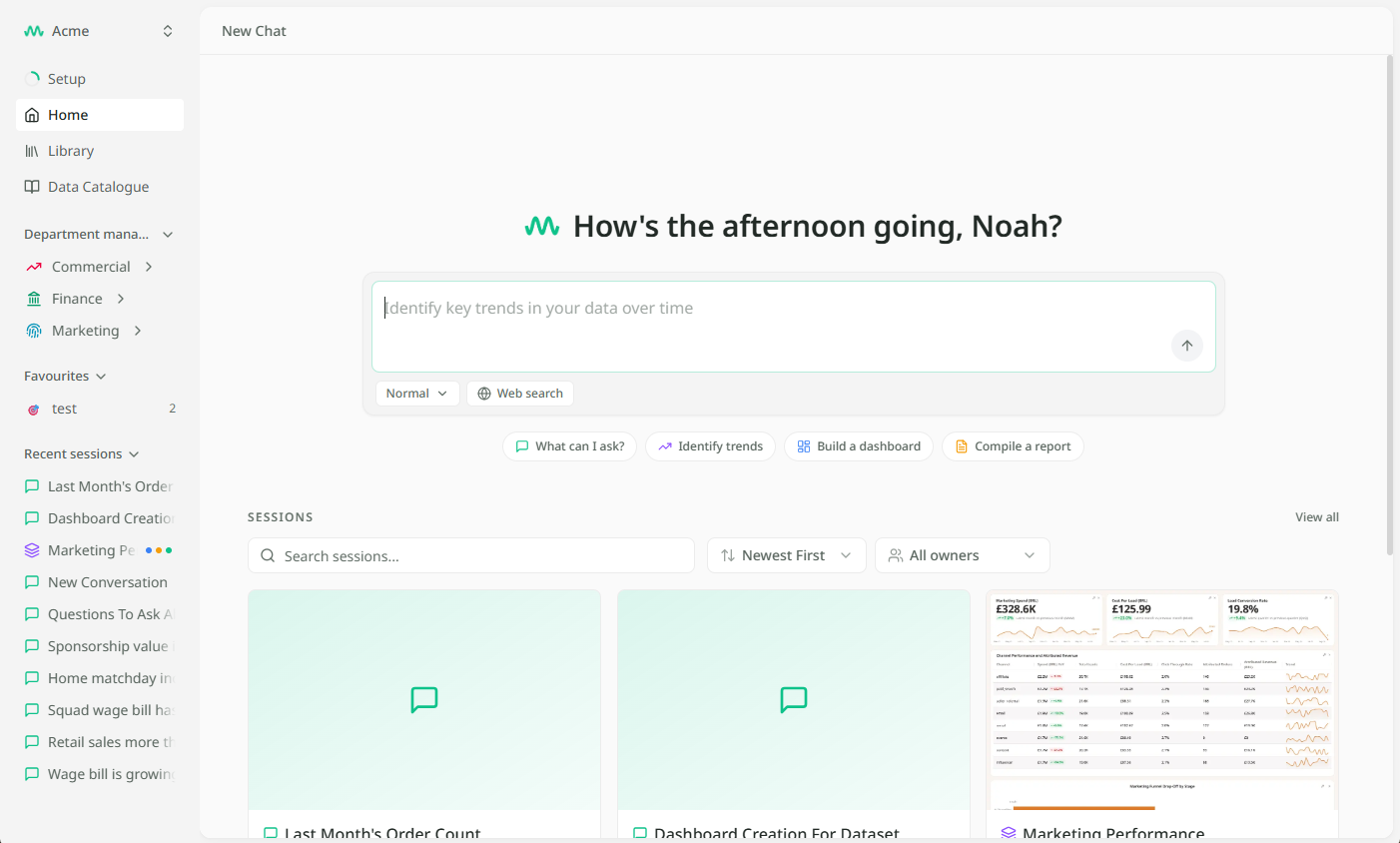The image size is (1400, 843).
Task: Toggle Web search for the chat
Action: [519, 394]
